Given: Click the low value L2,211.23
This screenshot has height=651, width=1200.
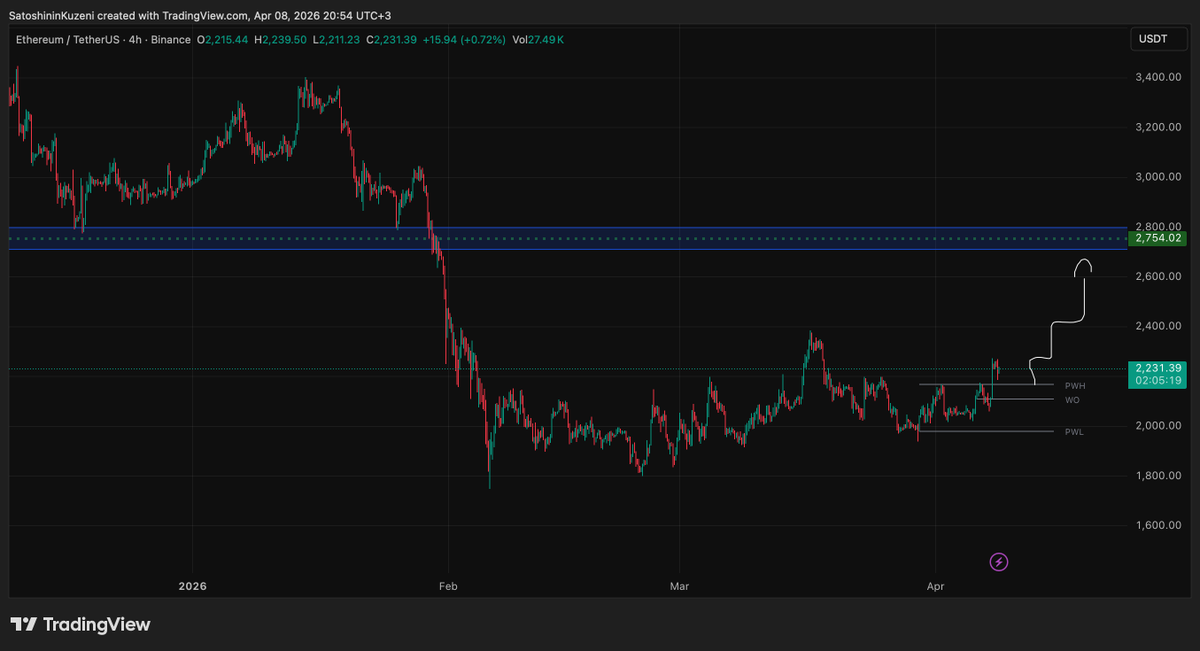Looking at the screenshot, I should coord(338,39).
